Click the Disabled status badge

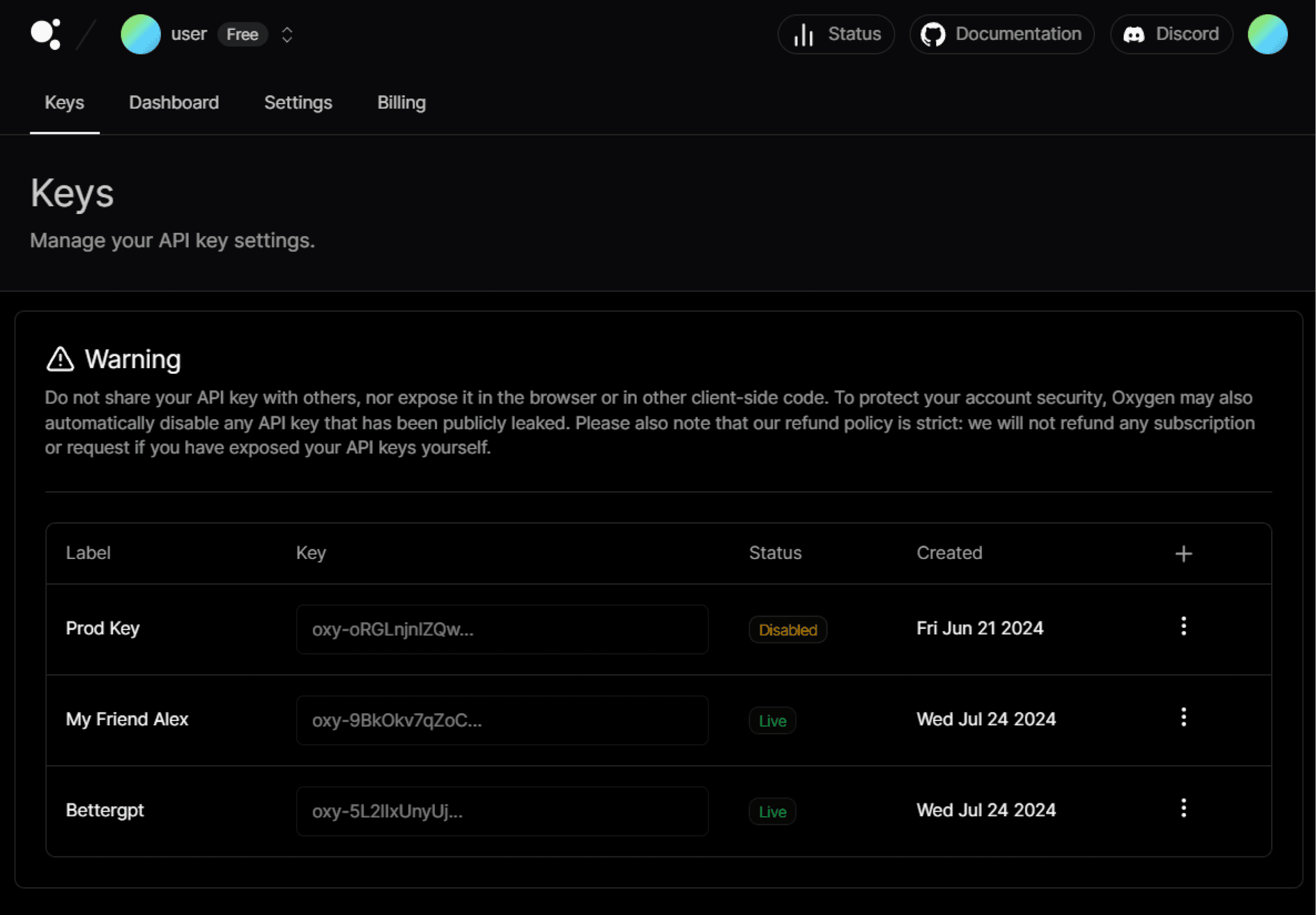tap(788, 630)
